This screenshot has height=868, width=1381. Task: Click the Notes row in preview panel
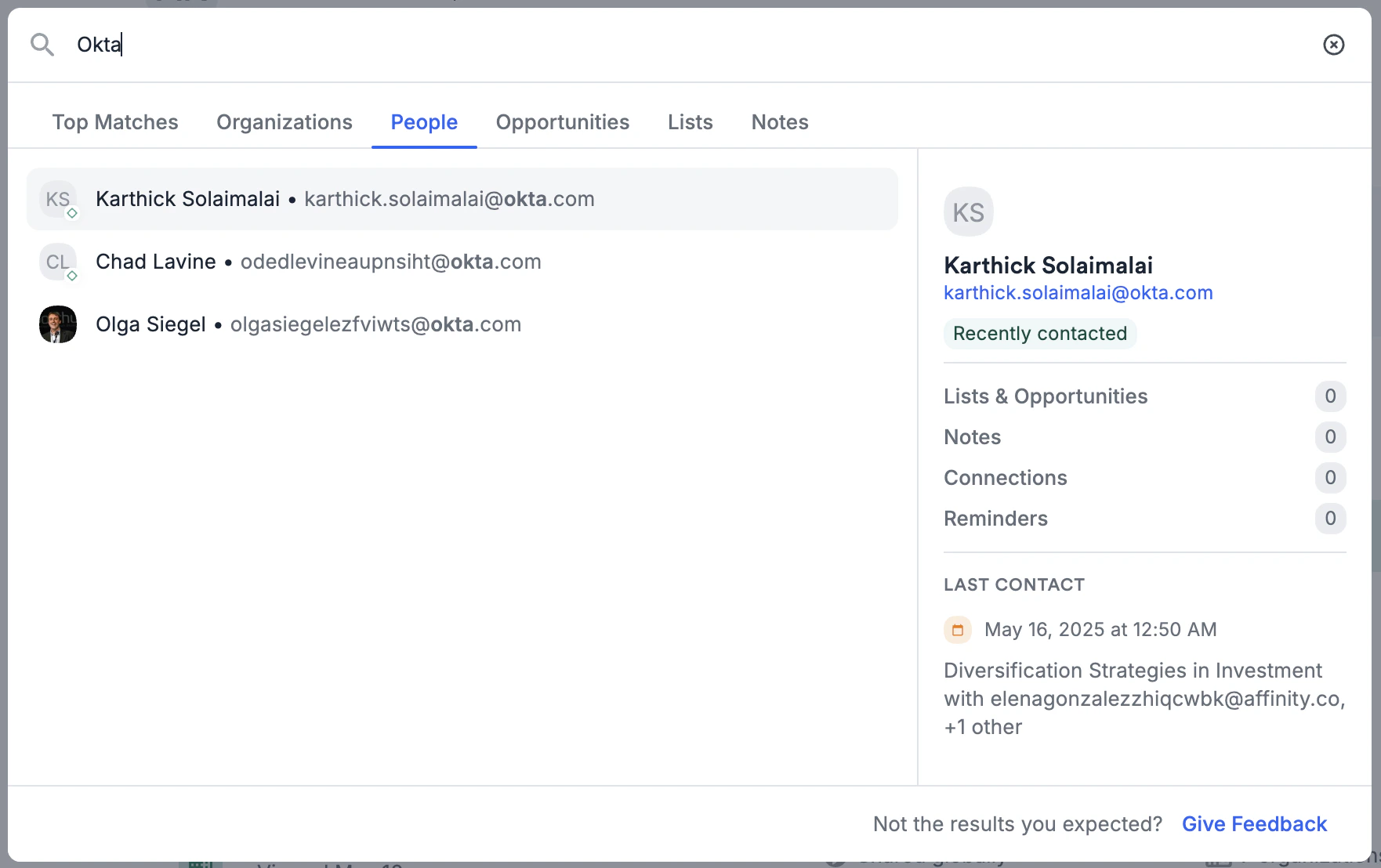coord(1145,437)
